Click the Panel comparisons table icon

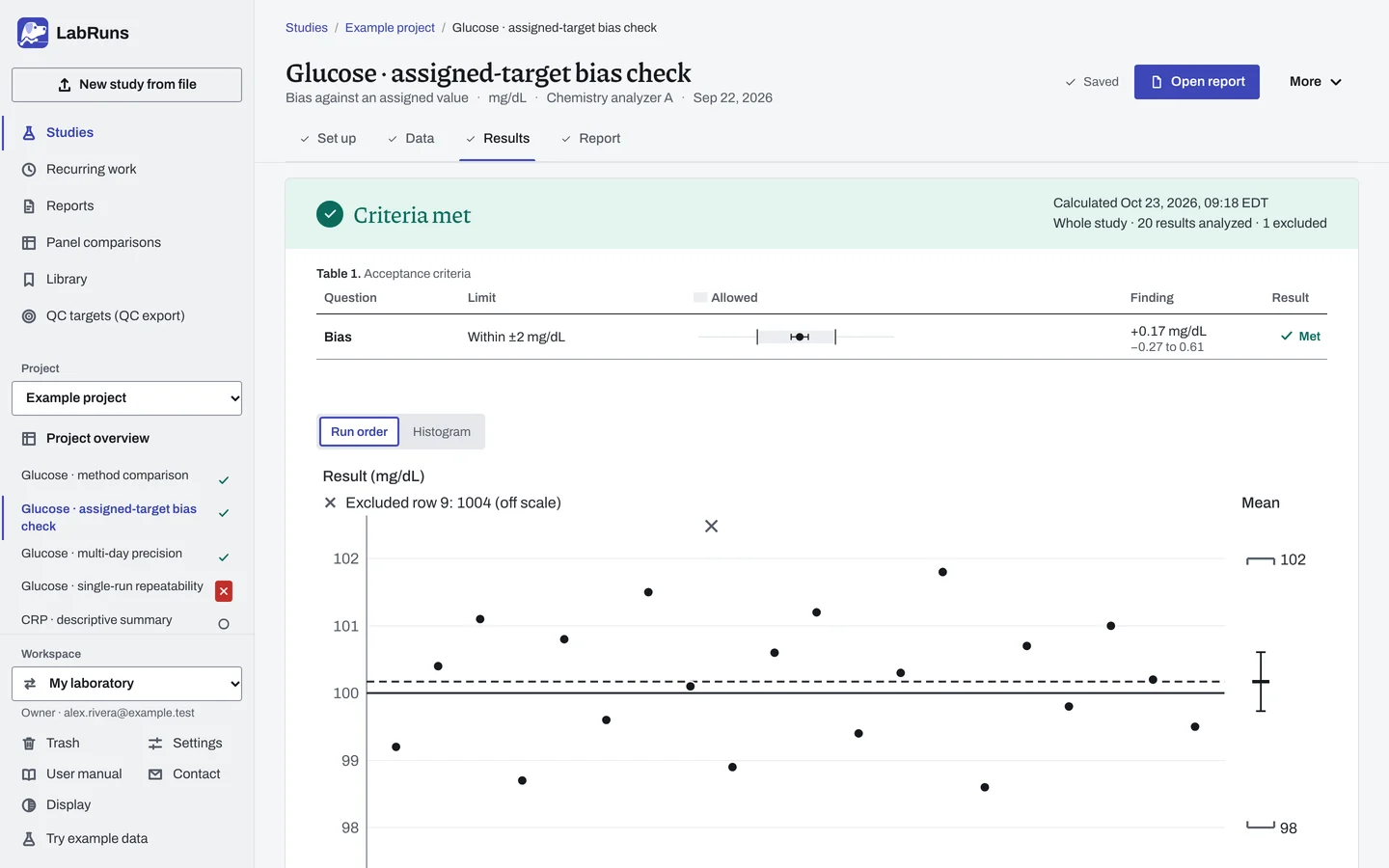[x=29, y=243]
